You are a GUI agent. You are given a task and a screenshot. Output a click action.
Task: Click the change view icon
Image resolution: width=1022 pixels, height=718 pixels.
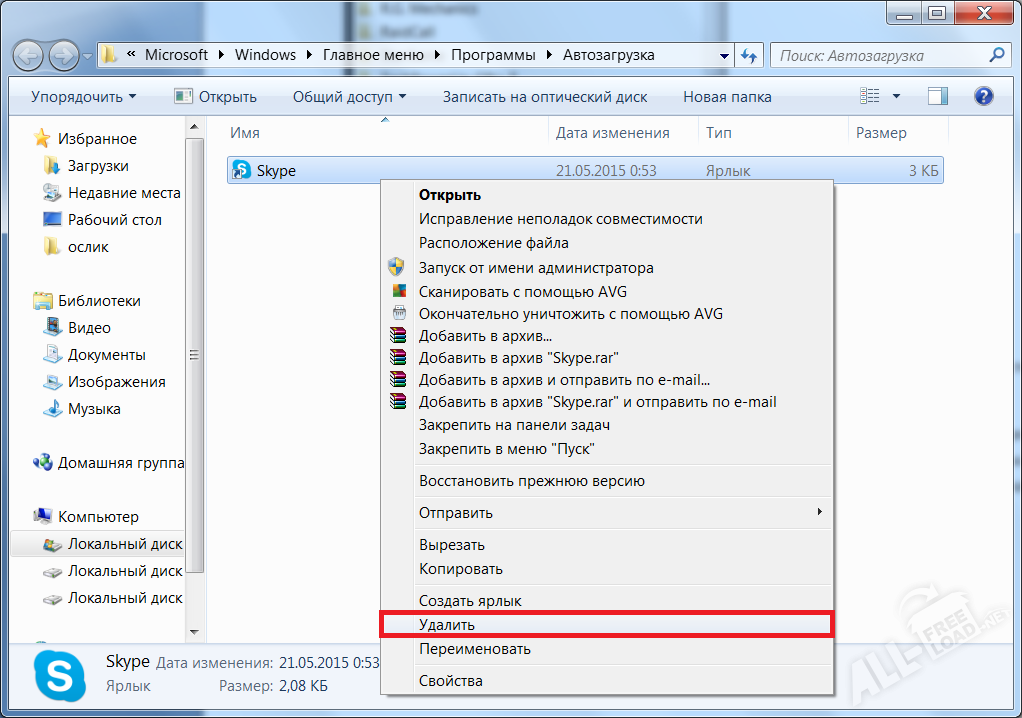pos(870,97)
